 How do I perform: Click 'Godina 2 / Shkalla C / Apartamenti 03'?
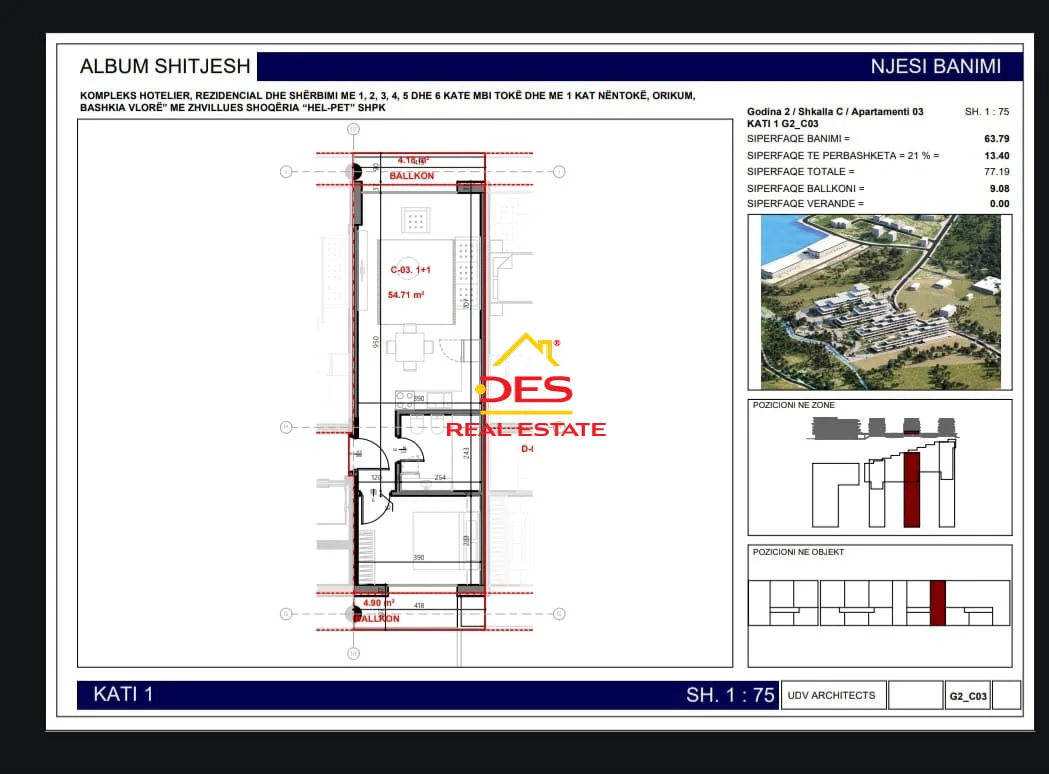coord(835,112)
